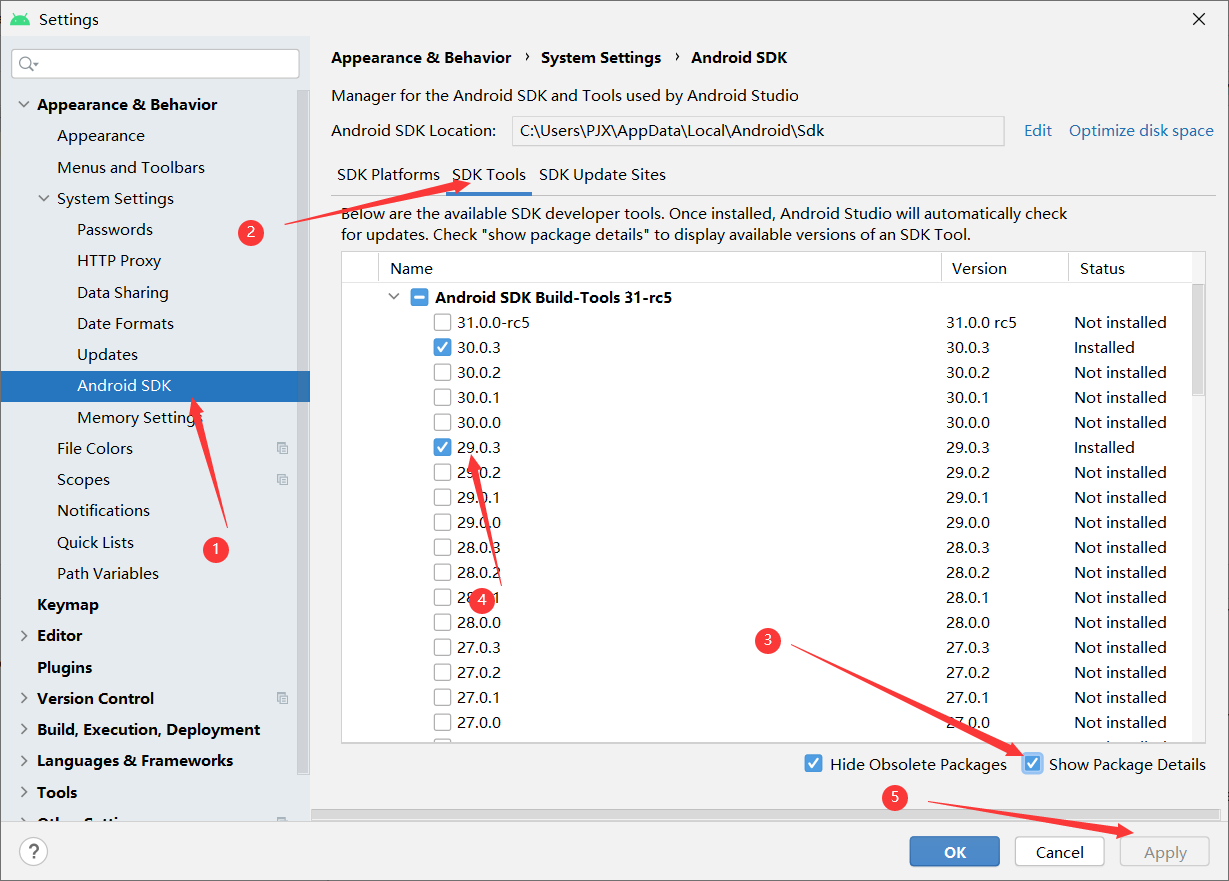Click the Version column header
Viewport: 1229px width, 881px height.
click(x=1004, y=269)
